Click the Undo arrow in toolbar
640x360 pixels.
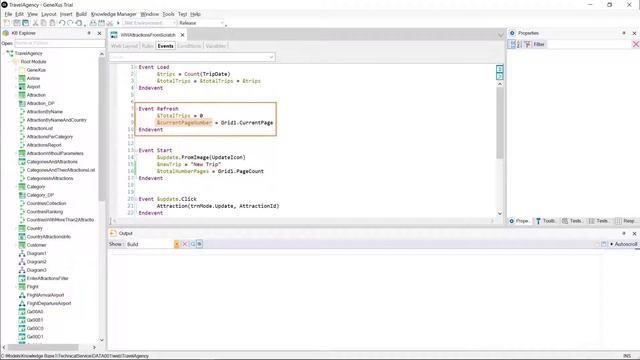point(62,23)
